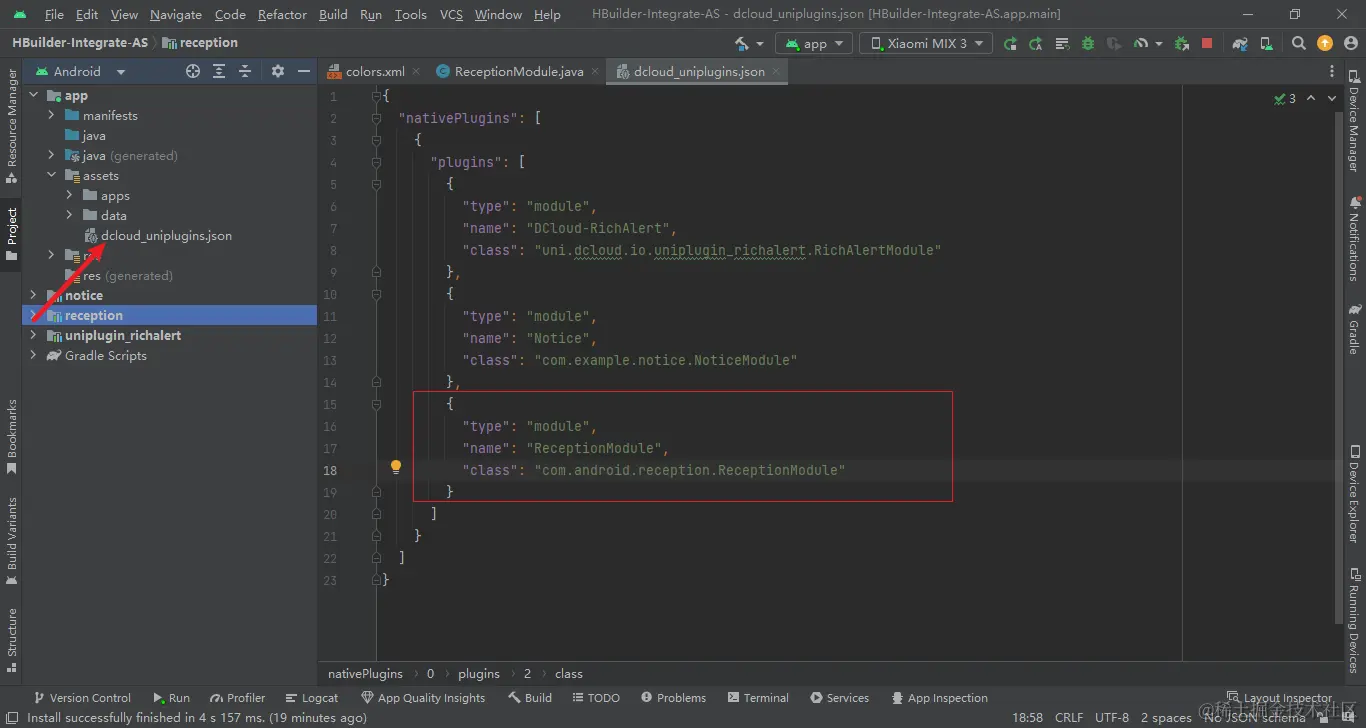Click the inspections checkmark with count 3
1366x728 pixels.
pyautogui.click(x=1285, y=98)
